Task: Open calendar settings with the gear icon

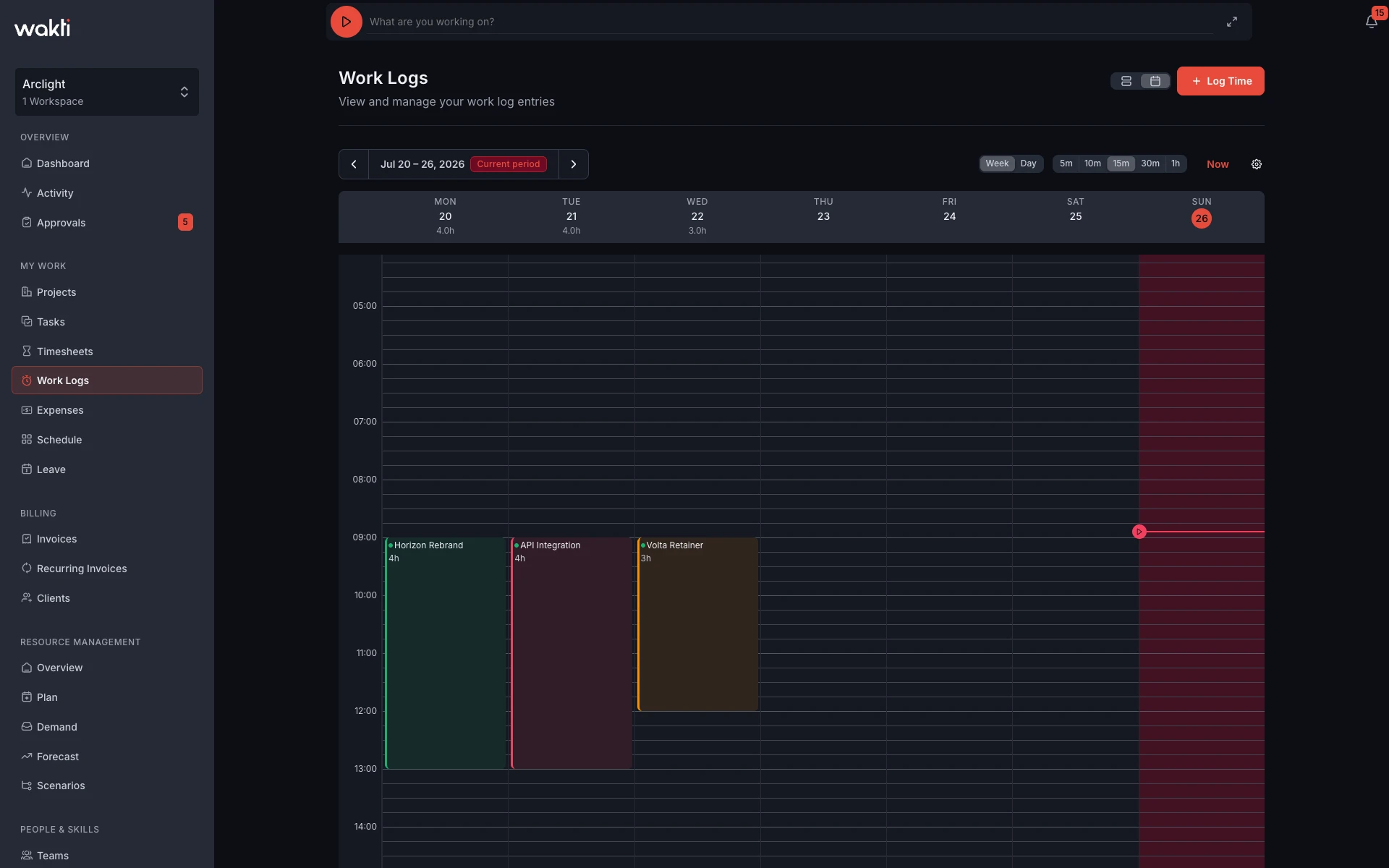Action: point(1257,164)
